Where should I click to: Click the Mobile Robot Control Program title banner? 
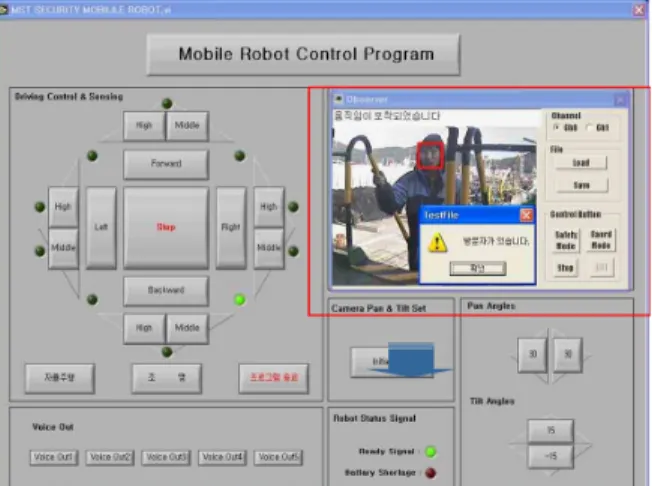tap(304, 54)
